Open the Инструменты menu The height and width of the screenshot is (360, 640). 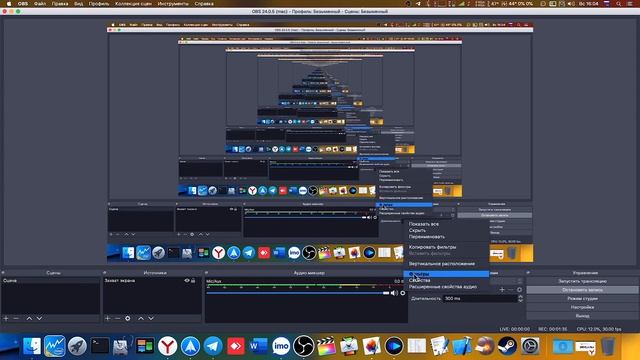coord(173,4)
